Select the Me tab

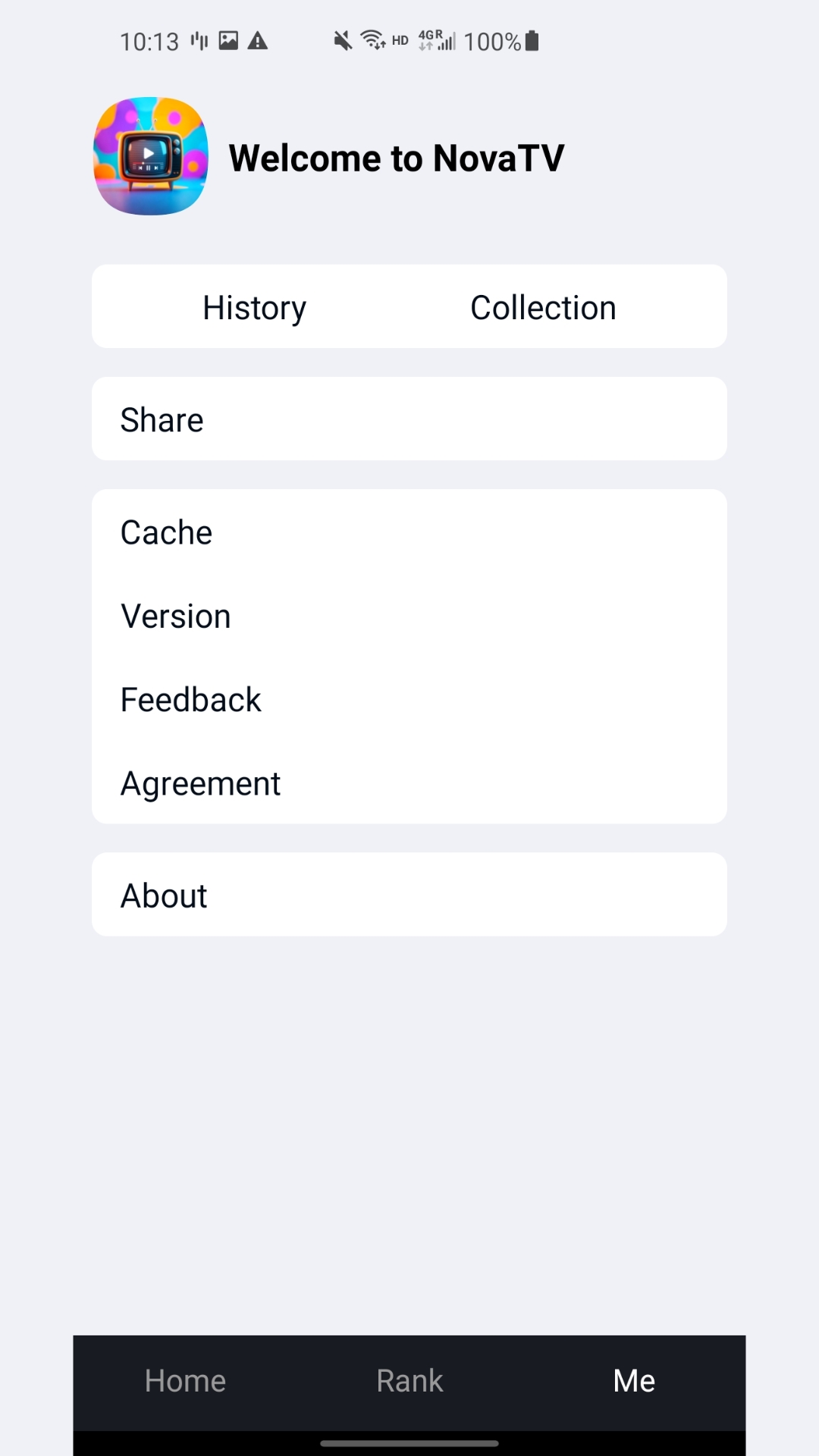[634, 1381]
